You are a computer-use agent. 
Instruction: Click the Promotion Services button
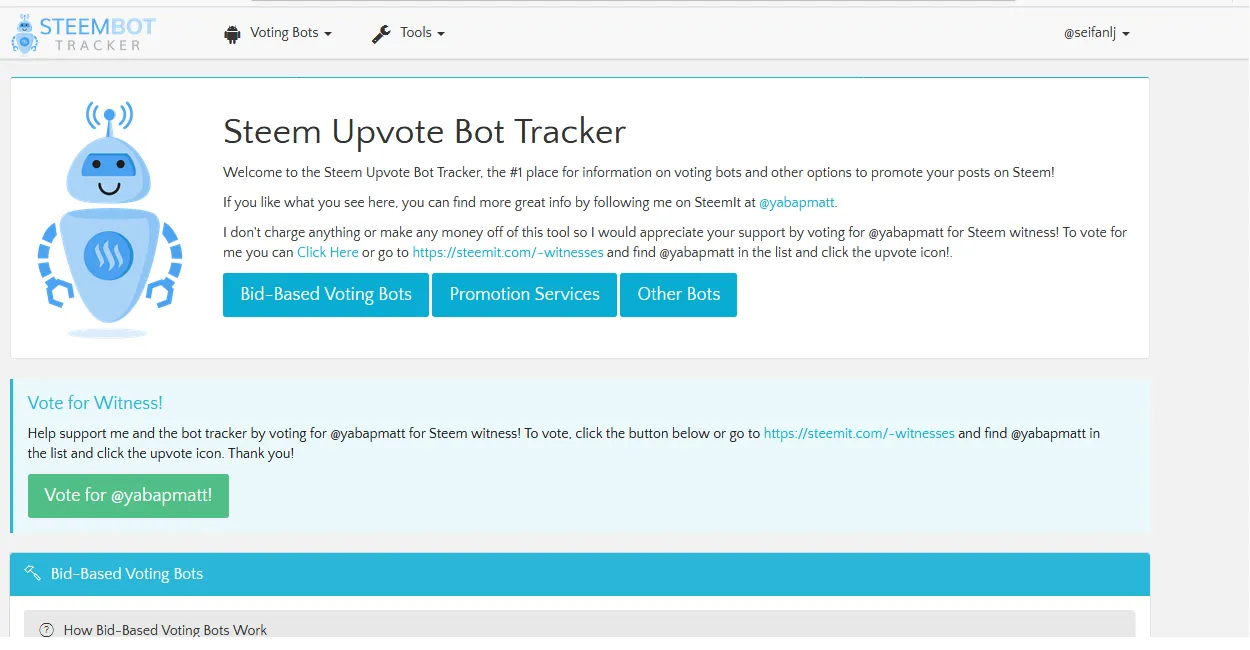click(x=524, y=295)
